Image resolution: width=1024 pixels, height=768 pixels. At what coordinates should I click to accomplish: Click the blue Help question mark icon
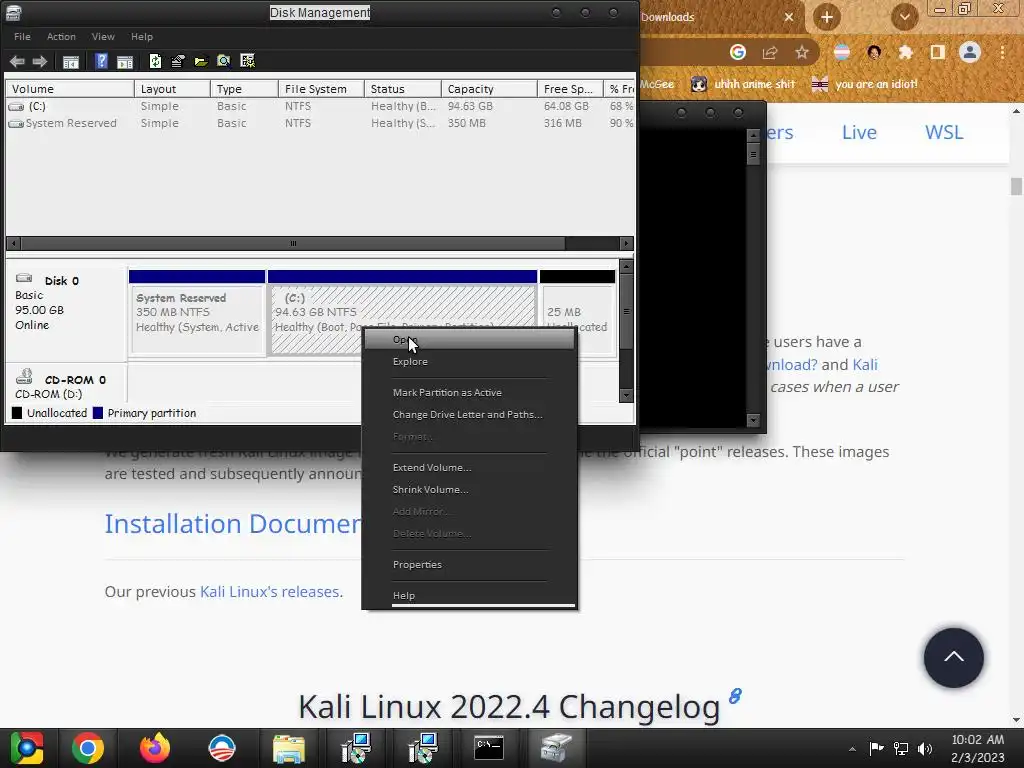pos(101,61)
